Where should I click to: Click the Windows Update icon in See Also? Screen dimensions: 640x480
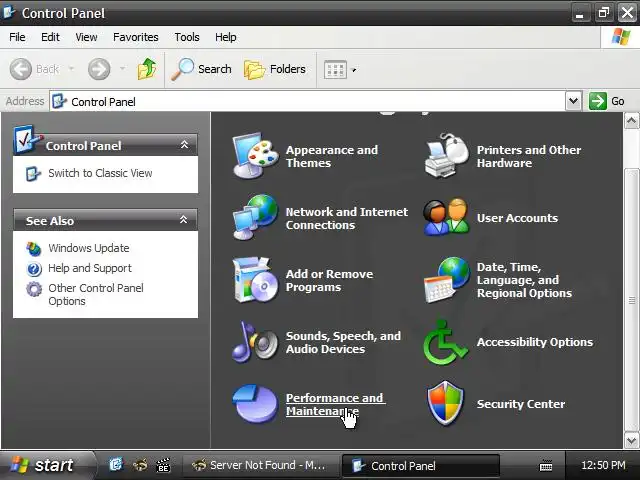33,248
